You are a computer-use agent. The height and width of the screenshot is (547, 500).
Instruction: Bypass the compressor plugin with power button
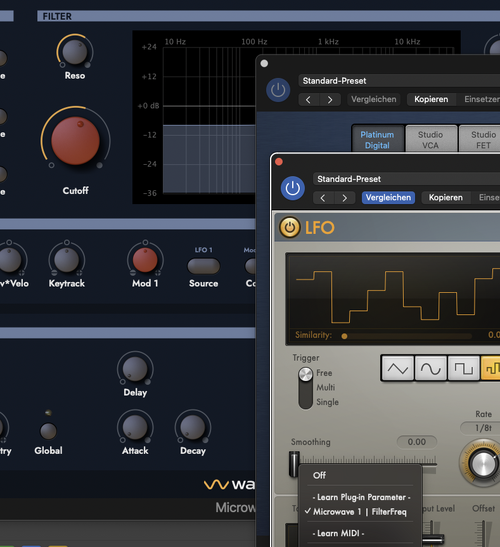pos(278,90)
